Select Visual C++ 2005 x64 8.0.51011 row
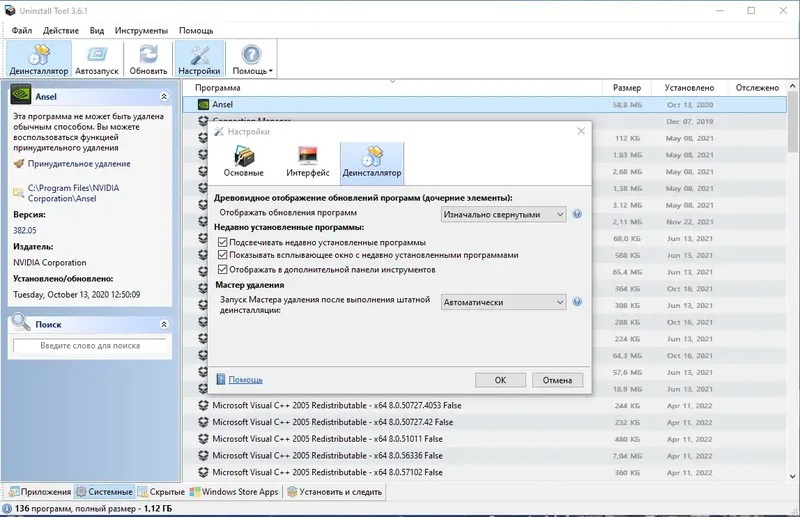Image resolution: width=800 pixels, height=517 pixels. click(x=484, y=439)
